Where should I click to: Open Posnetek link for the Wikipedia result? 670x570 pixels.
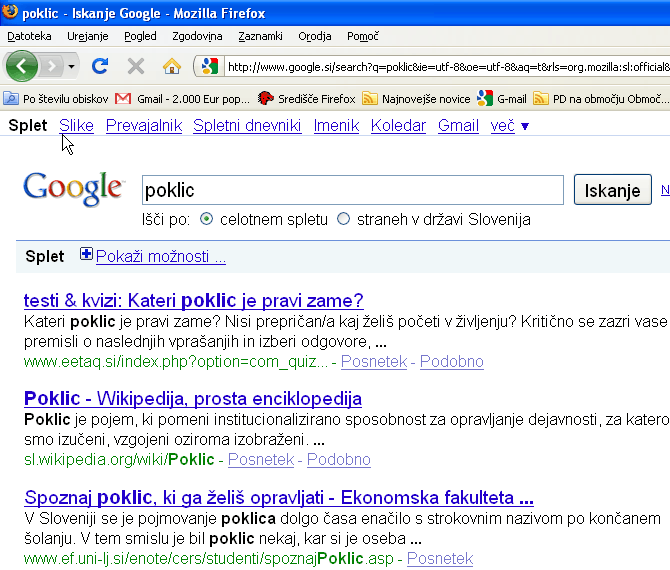[x=261, y=459]
